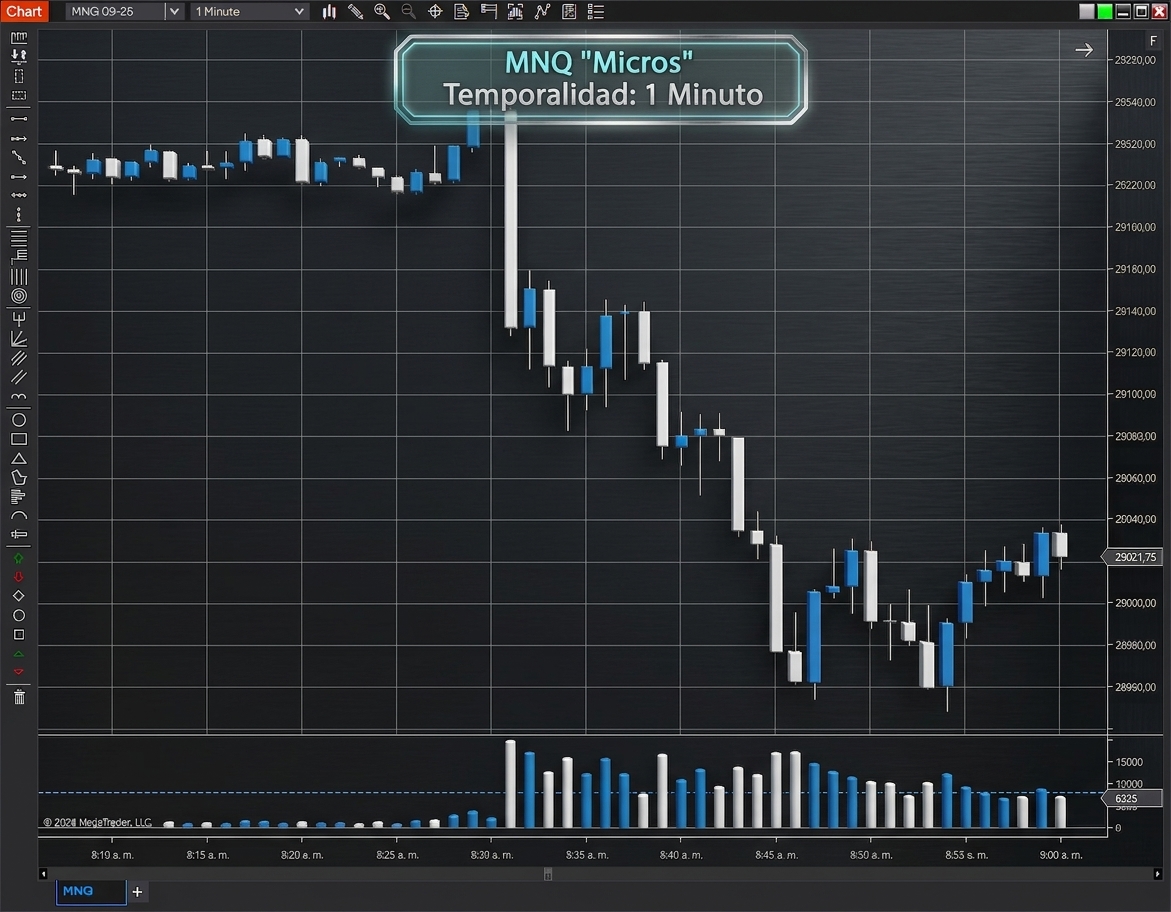The width and height of the screenshot is (1171, 912).
Task: Place a green up arrow marker
Action: [x=19, y=558]
